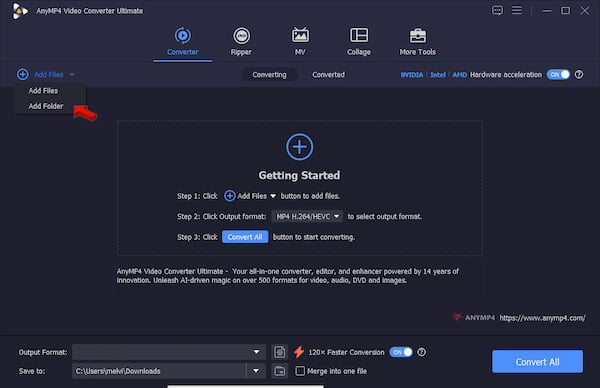The image size is (600, 388).
Task: Click the AMD label
Action: click(460, 75)
